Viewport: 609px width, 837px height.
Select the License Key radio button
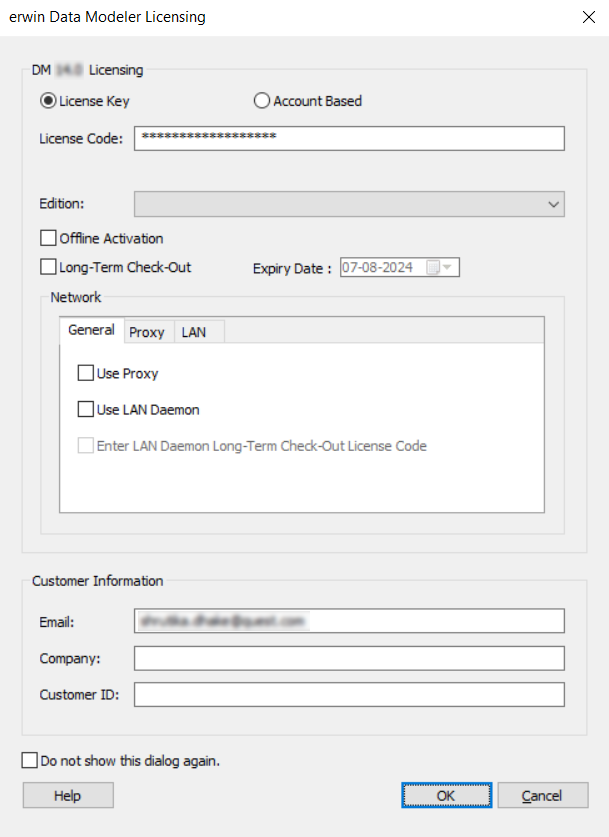tap(47, 100)
